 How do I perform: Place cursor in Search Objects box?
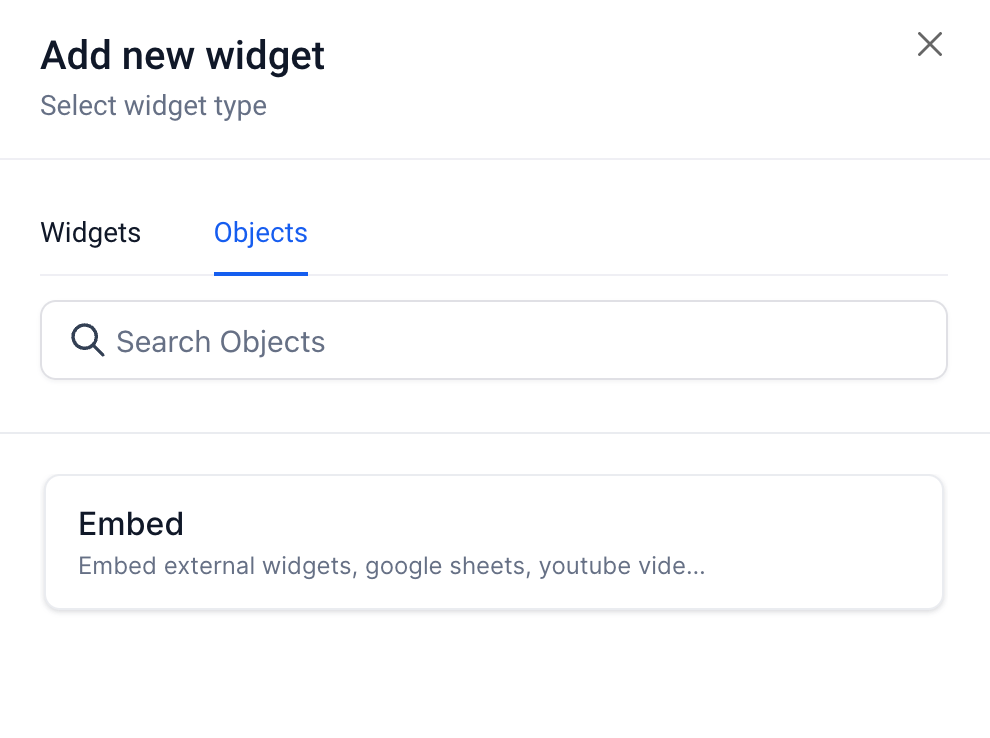(493, 341)
